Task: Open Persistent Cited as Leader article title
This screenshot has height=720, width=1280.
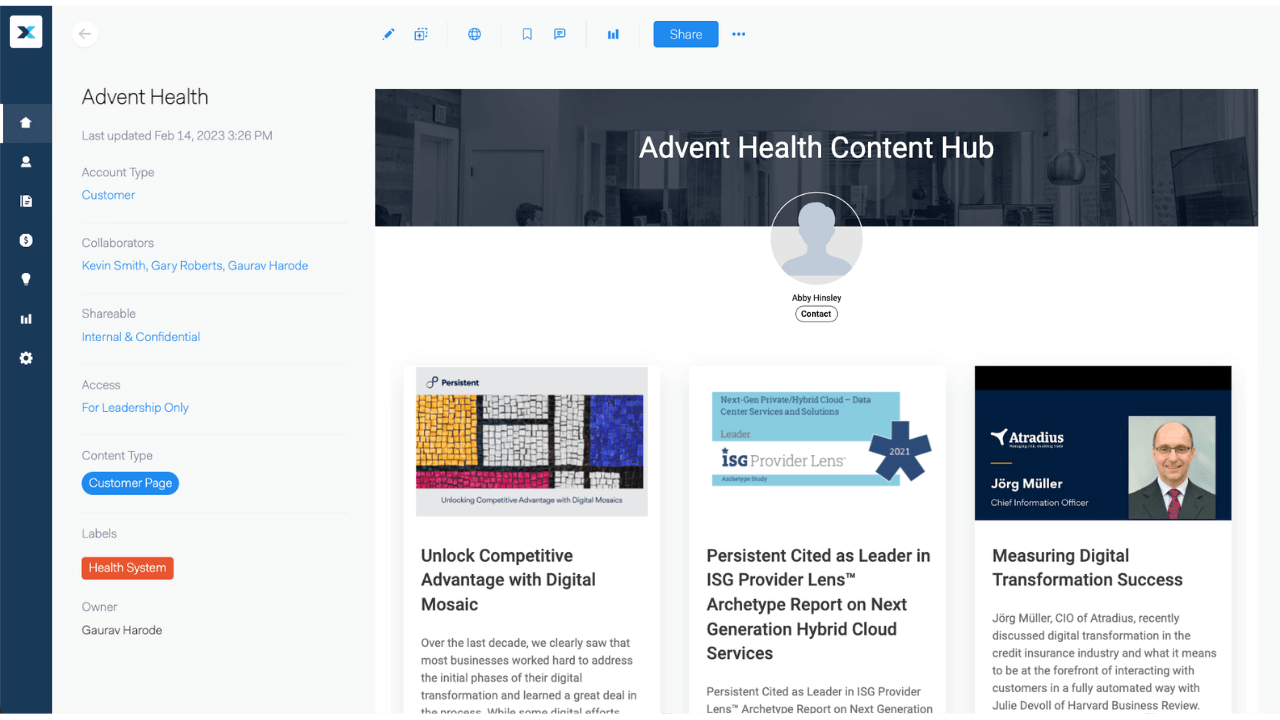Action: tap(818, 604)
